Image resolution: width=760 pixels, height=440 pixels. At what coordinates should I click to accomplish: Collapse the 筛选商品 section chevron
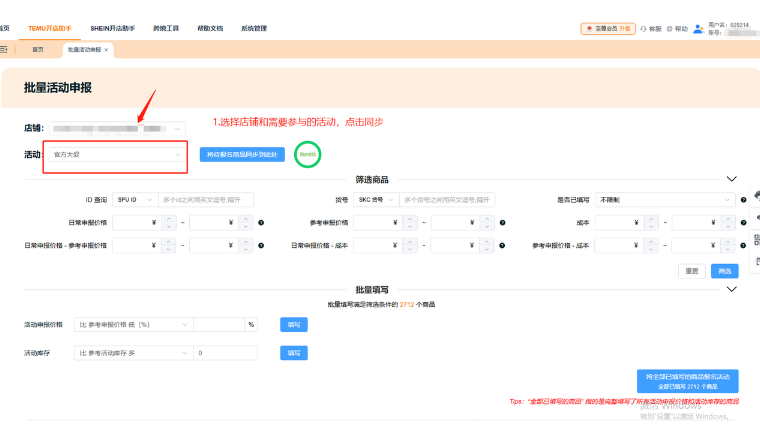point(732,179)
